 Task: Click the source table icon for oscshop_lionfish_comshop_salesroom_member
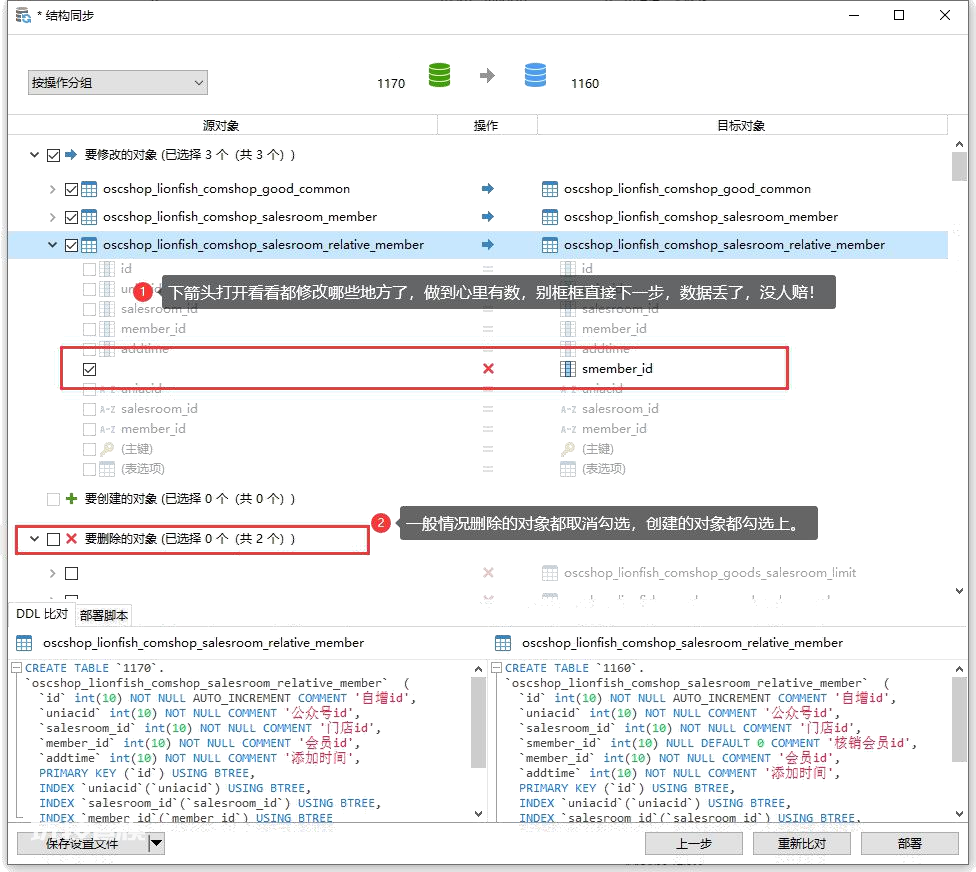[x=89, y=217]
